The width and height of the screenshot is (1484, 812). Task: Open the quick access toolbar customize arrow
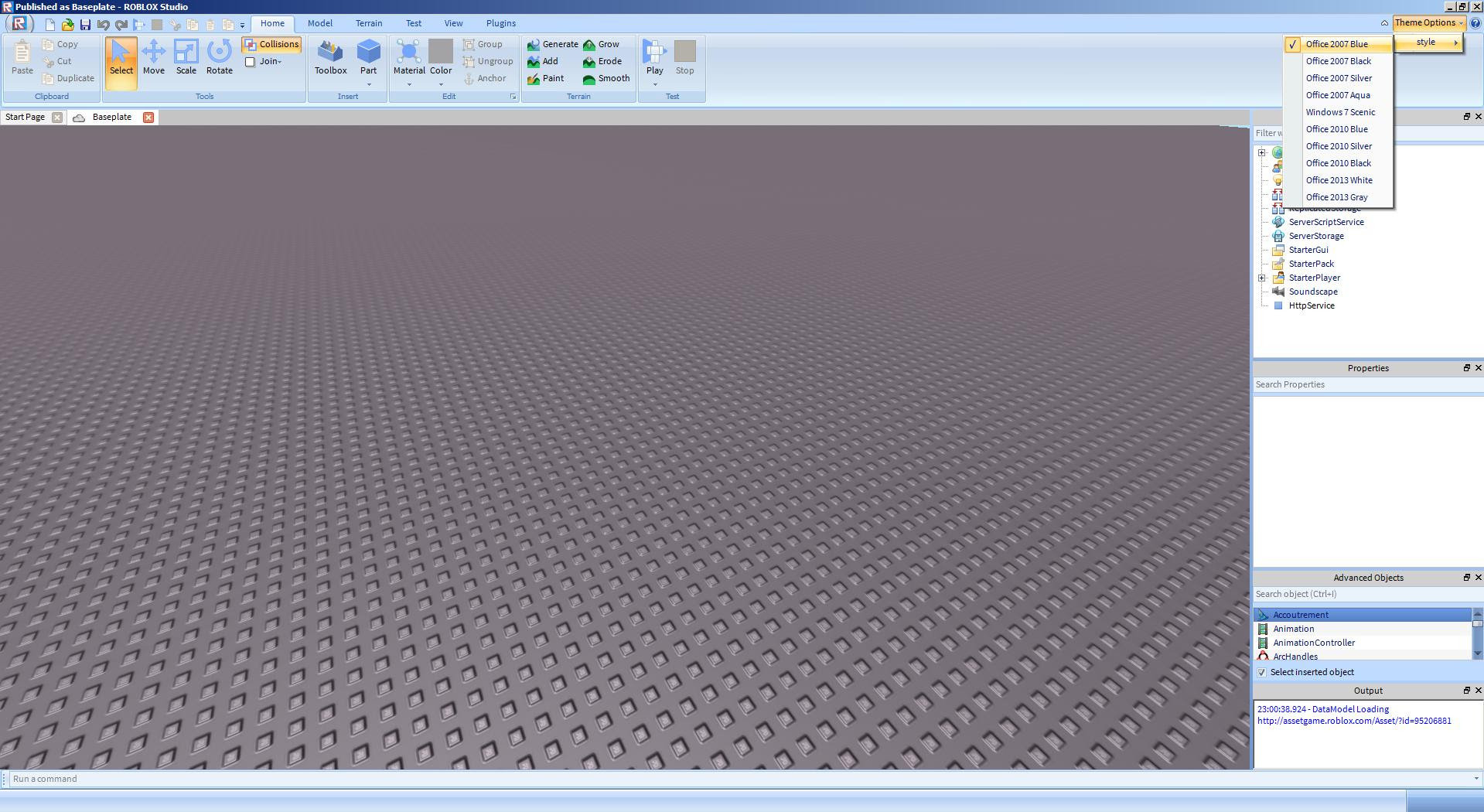click(242, 26)
